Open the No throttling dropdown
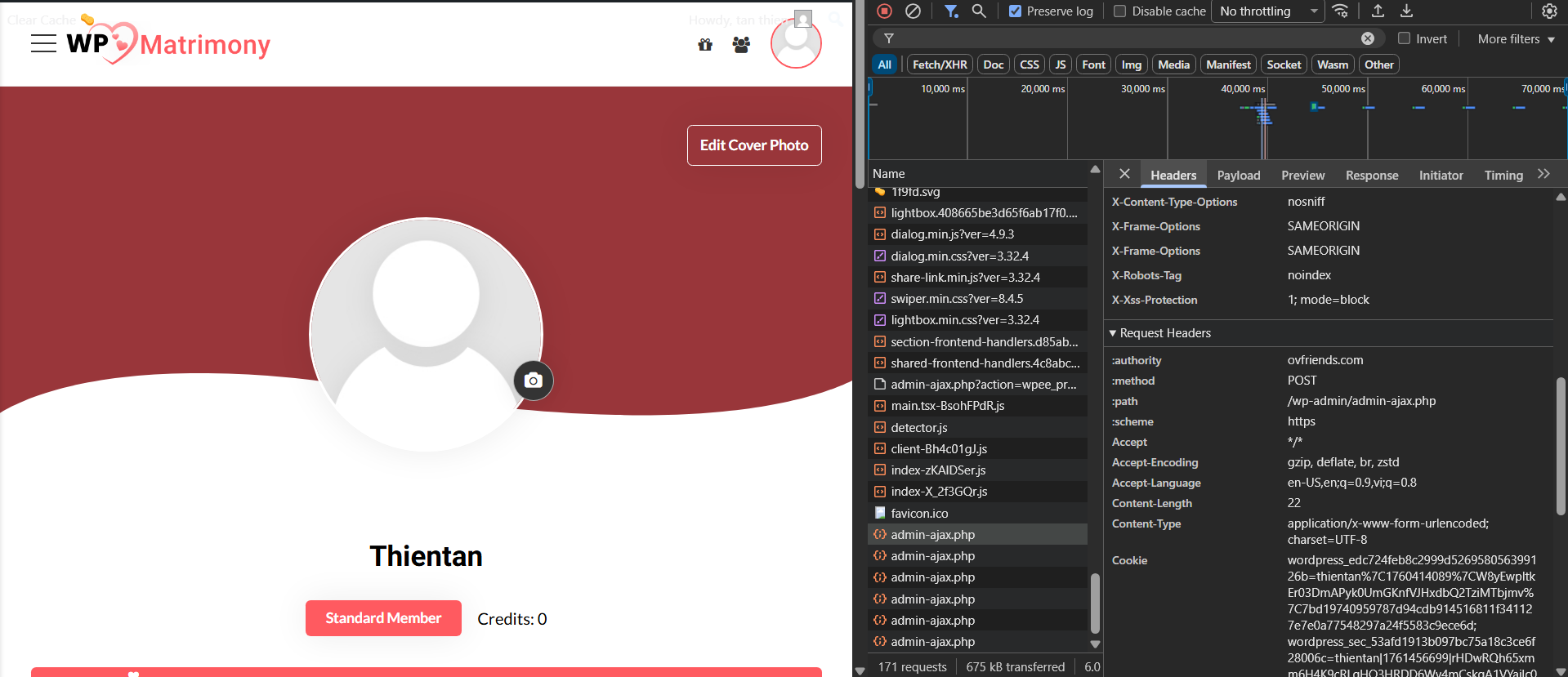 coord(1268,11)
